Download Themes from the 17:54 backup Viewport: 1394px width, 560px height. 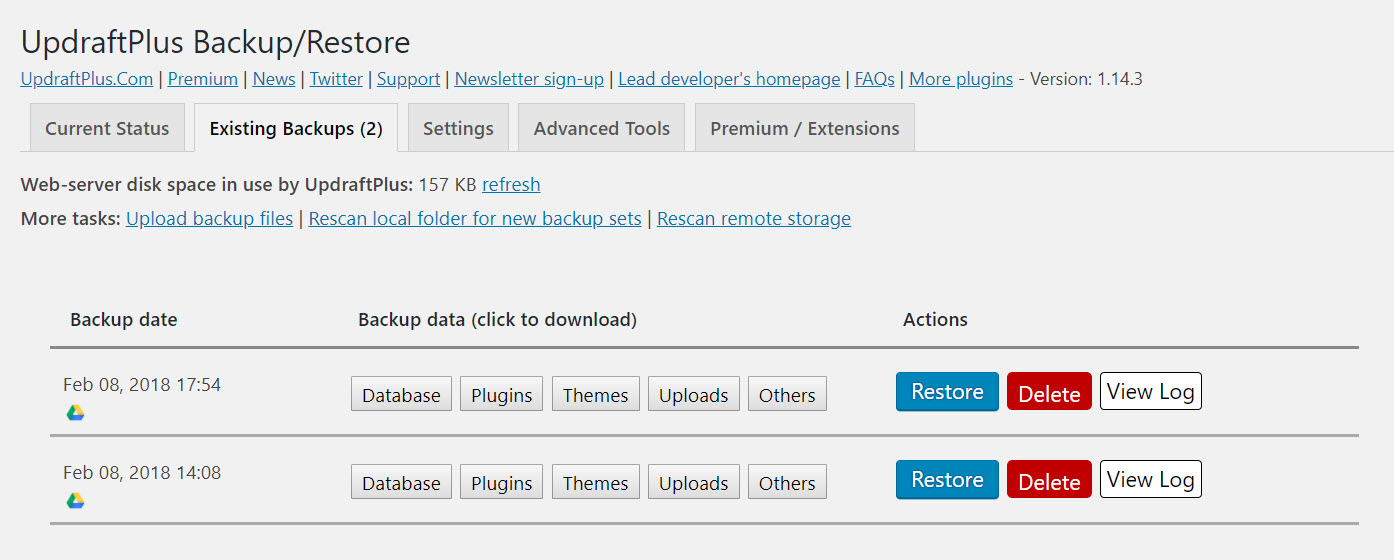(595, 395)
